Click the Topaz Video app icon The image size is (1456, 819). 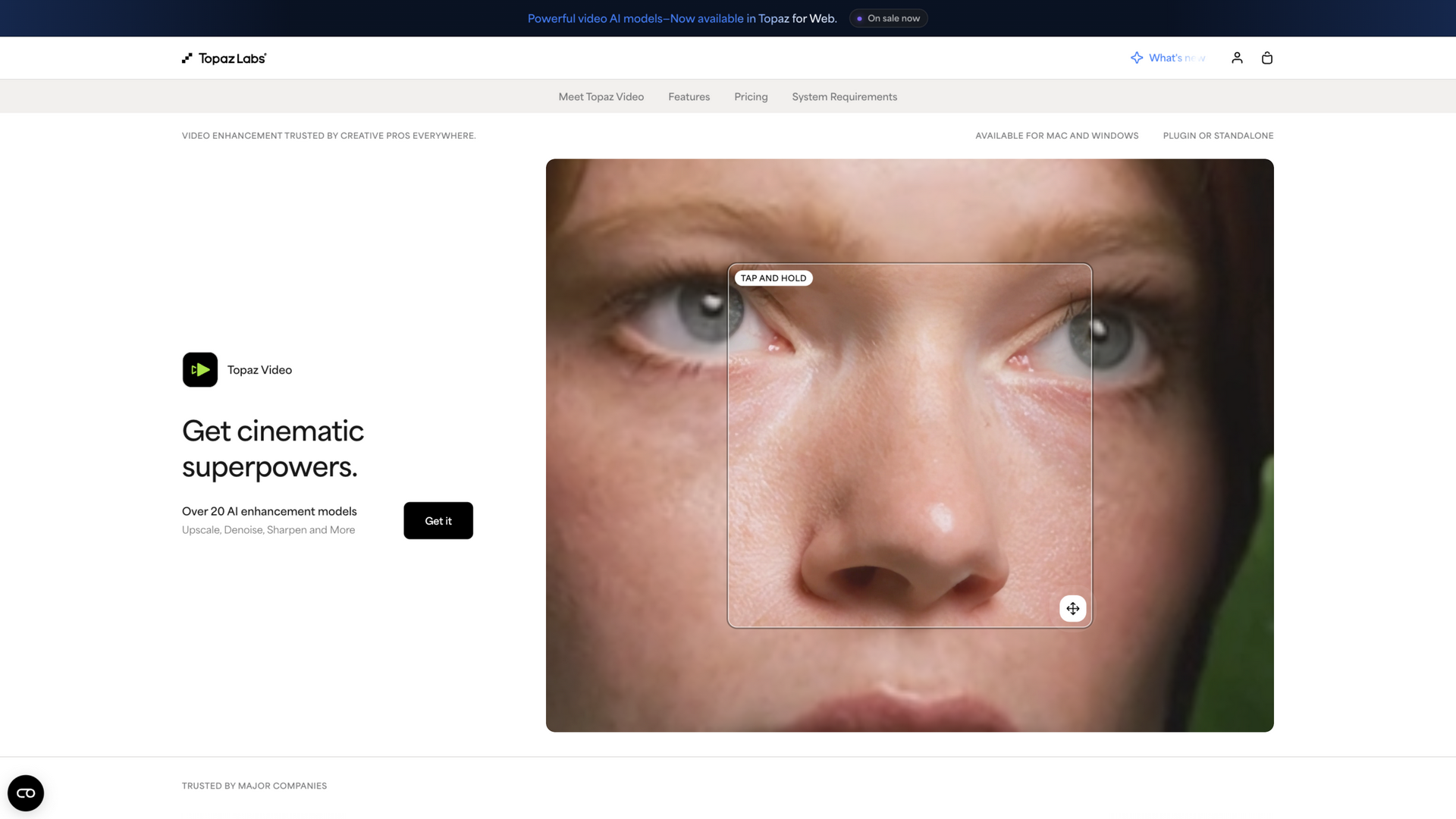[200, 370]
